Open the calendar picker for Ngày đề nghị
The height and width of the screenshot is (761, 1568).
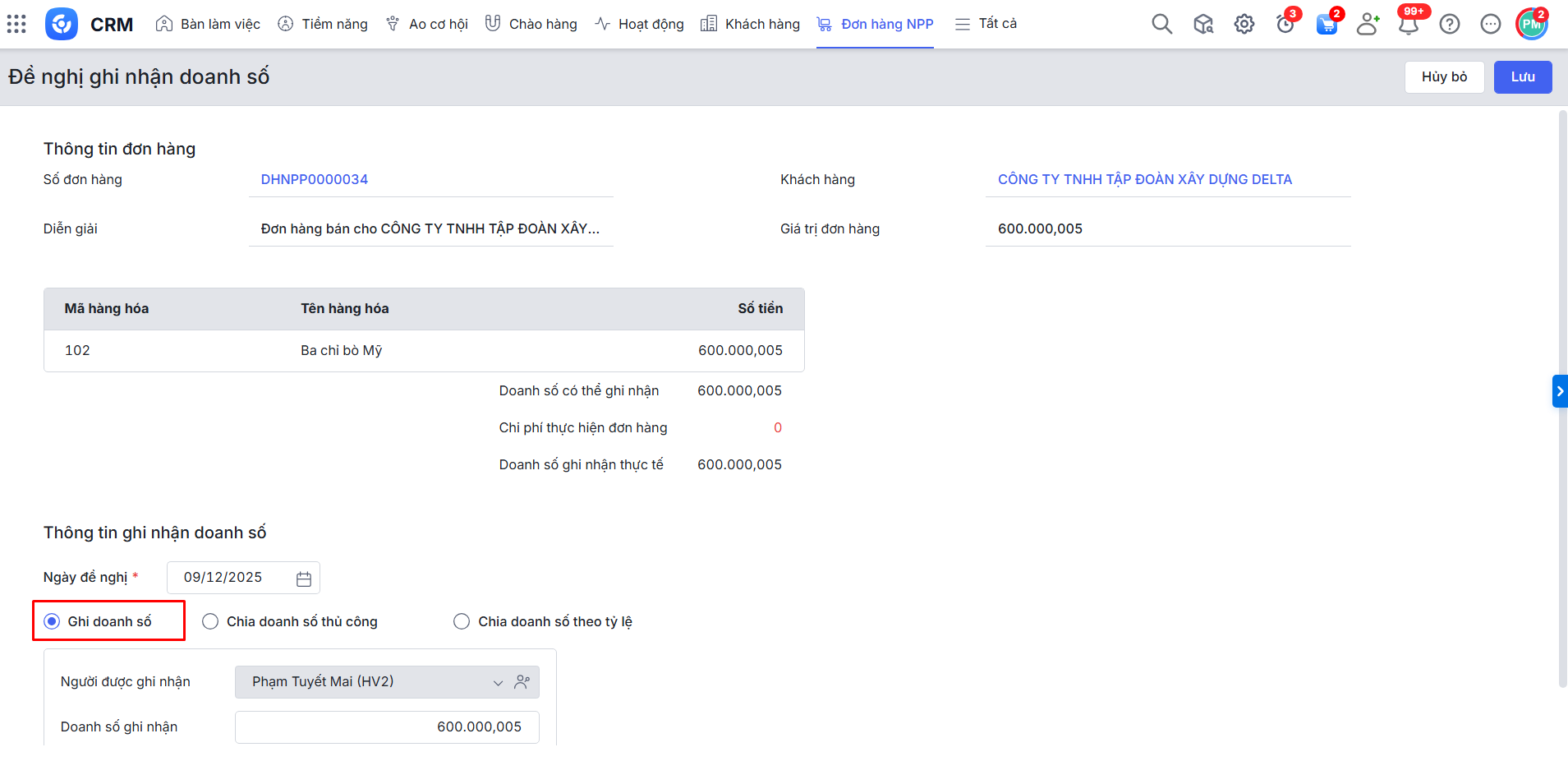point(303,579)
